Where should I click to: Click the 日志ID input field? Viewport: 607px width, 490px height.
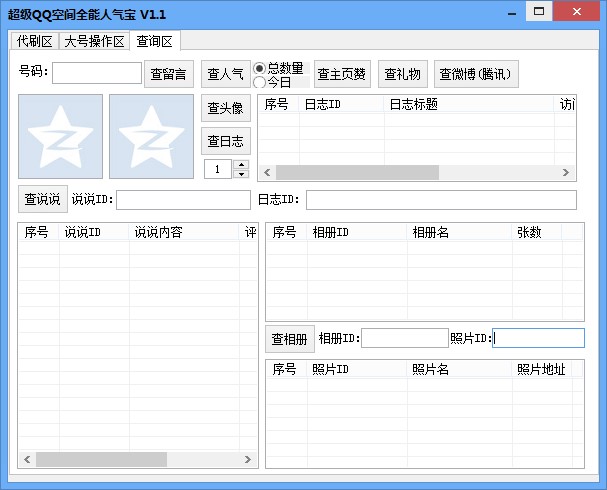point(441,200)
